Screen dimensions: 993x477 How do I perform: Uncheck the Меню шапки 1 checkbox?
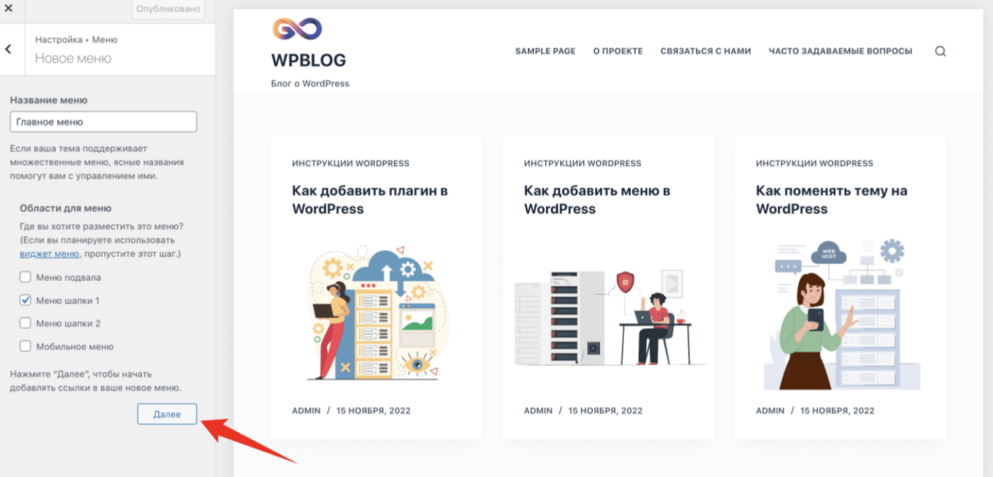pyautogui.click(x=25, y=300)
